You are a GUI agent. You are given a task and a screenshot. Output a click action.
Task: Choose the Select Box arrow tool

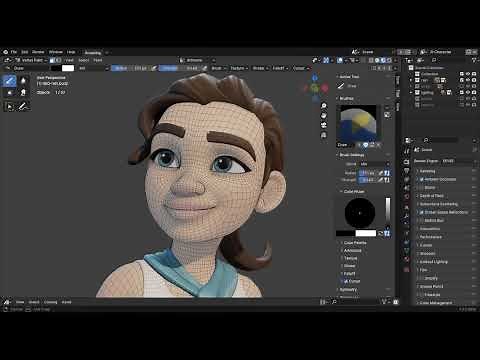coord(9,106)
